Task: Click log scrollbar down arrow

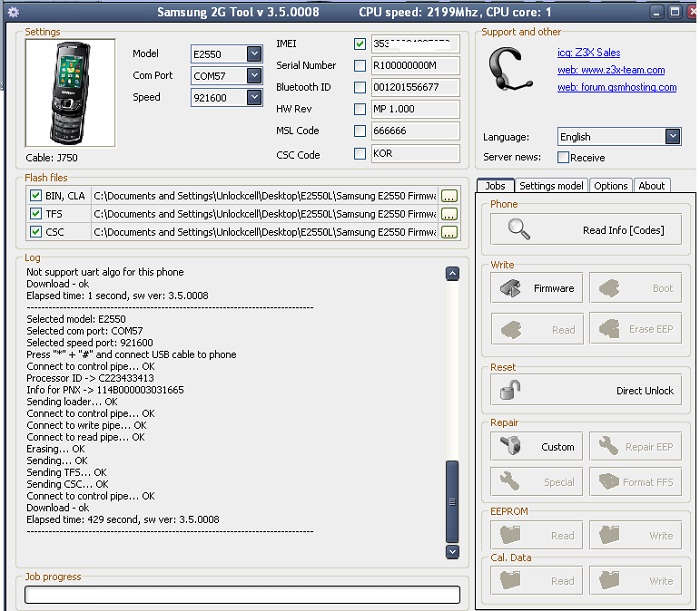Action: (x=452, y=552)
